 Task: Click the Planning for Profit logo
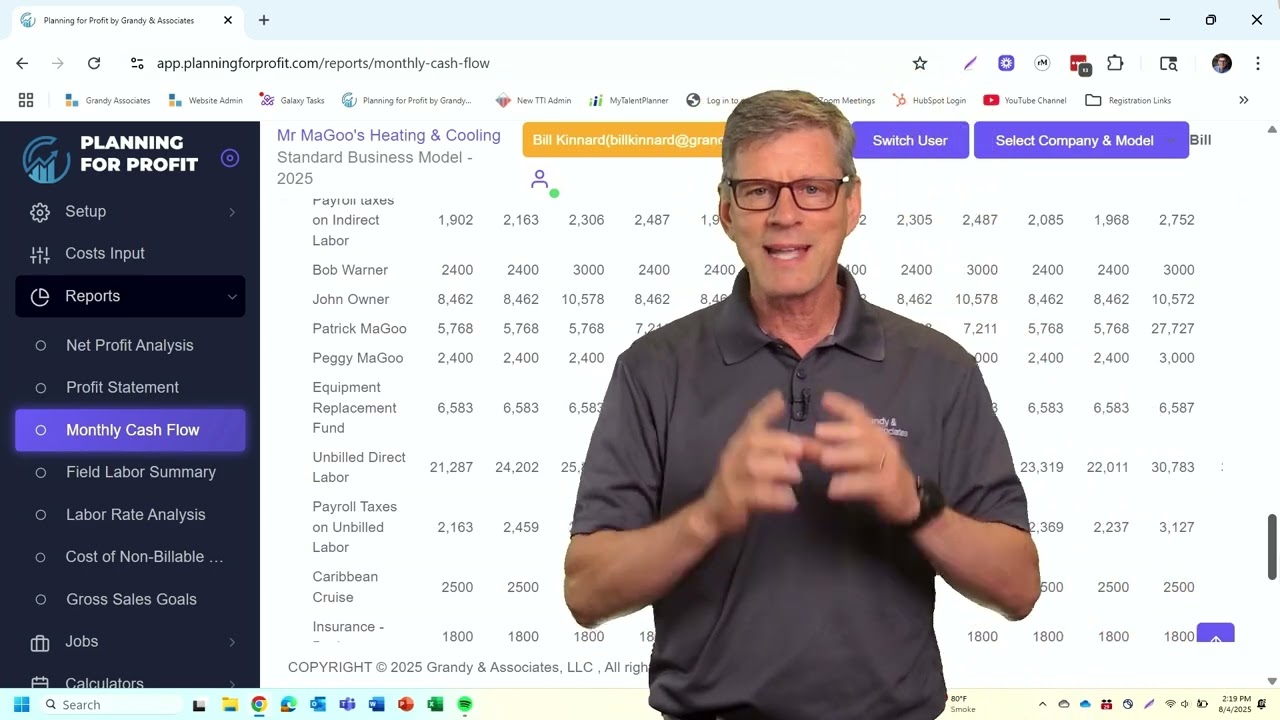(x=110, y=158)
